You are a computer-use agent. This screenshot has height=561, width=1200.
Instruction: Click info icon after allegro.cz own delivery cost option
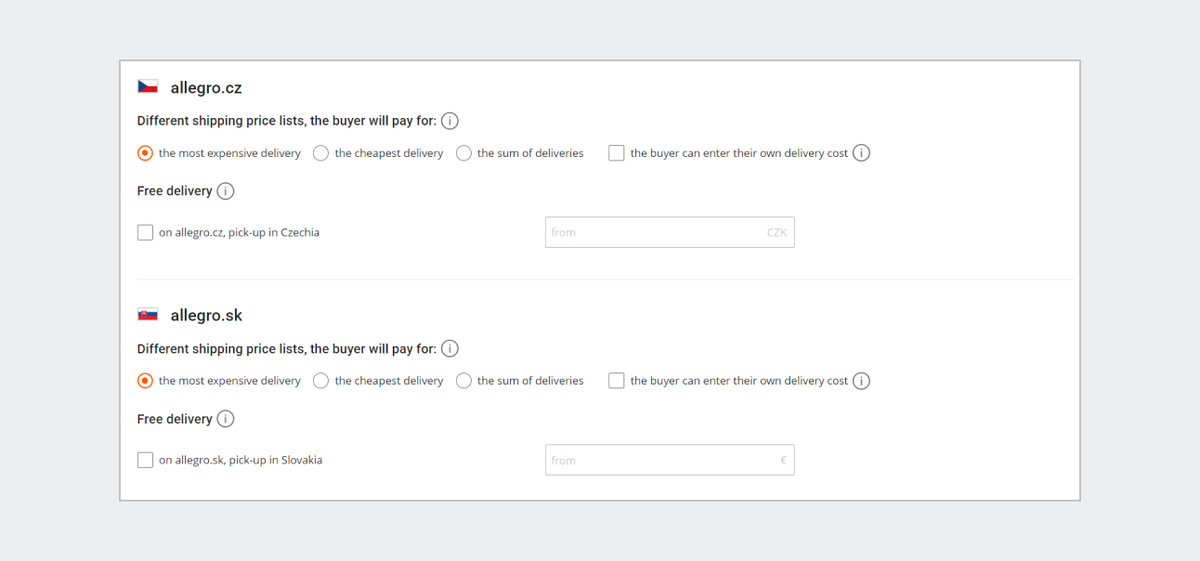[861, 153]
